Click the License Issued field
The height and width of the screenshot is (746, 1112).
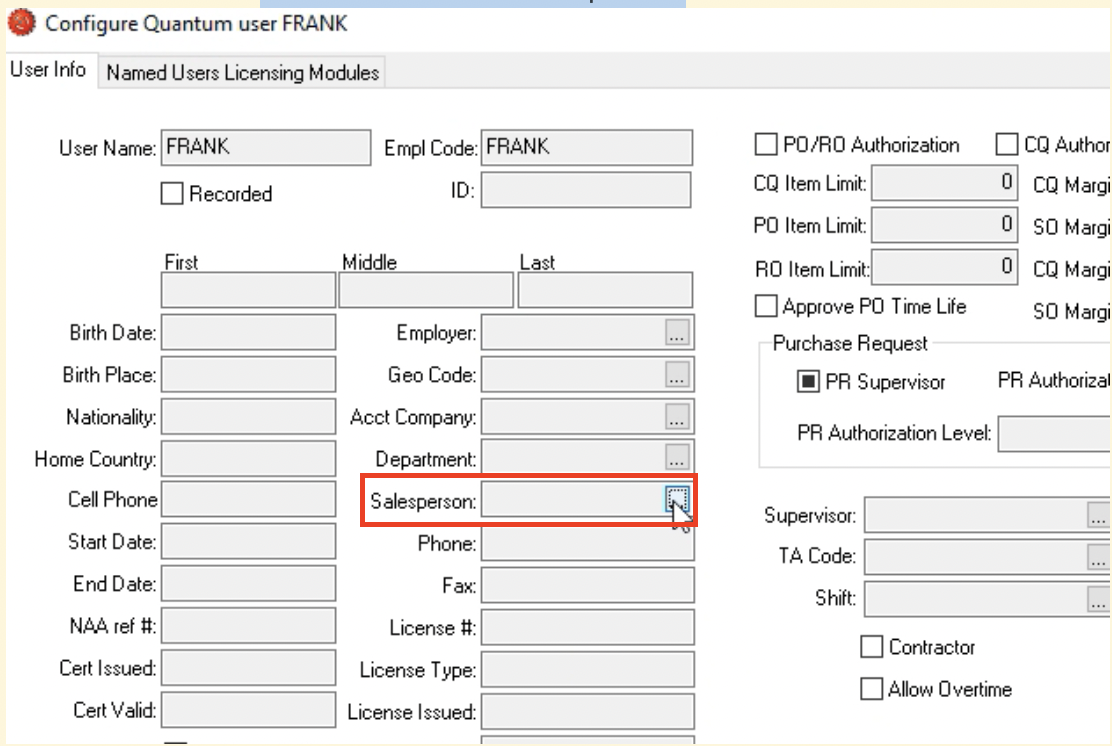click(587, 711)
